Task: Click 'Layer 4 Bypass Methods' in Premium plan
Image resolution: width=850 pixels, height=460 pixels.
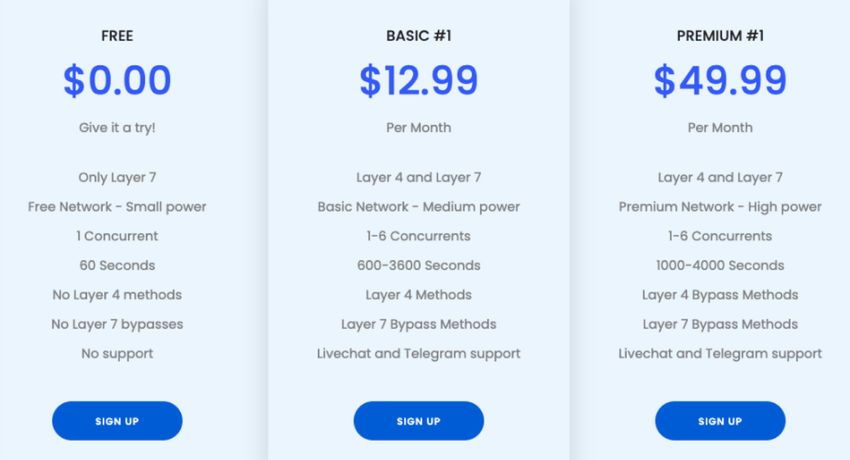Action: 720,295
